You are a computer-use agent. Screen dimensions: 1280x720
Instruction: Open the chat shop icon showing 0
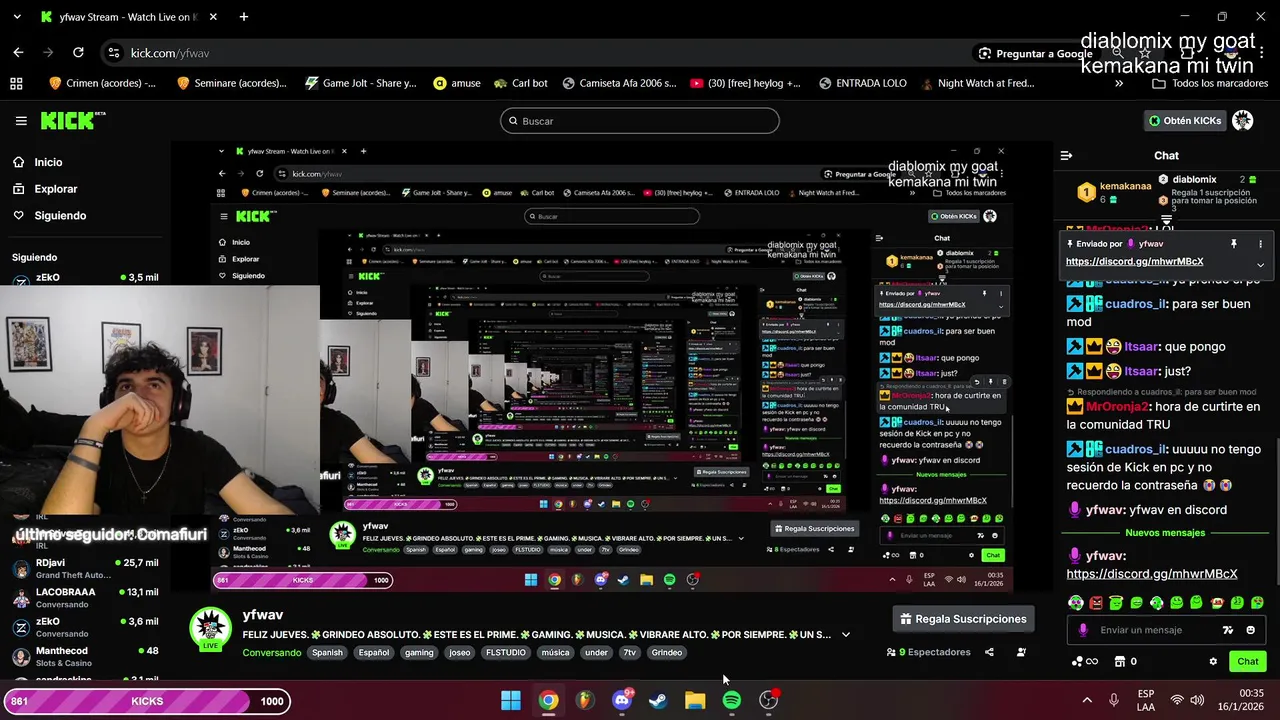point(1125,662)
